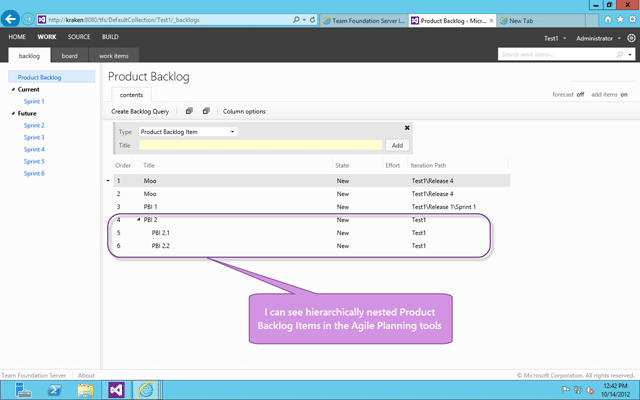
Task: Collapse the PBI 2 row
Action: (x=138, y=220)
